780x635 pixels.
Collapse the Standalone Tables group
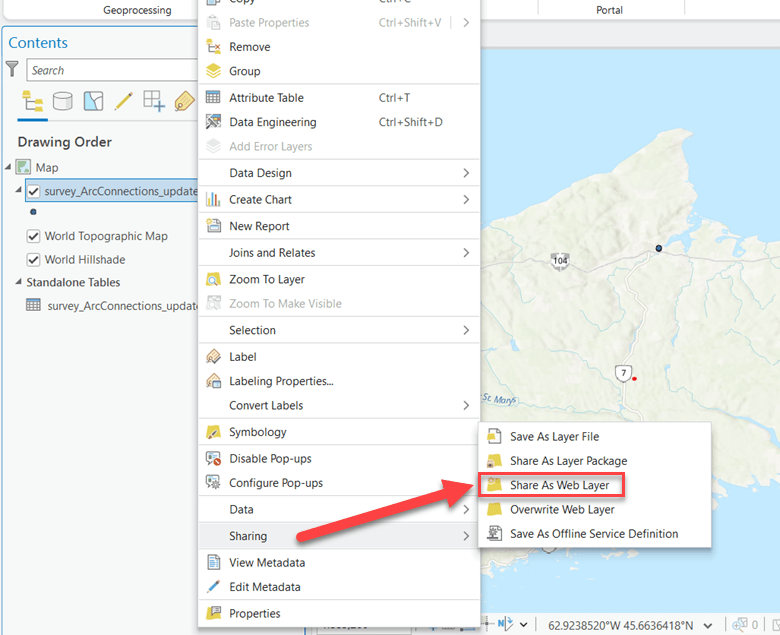pyautogui.click(x=18, y=281)
